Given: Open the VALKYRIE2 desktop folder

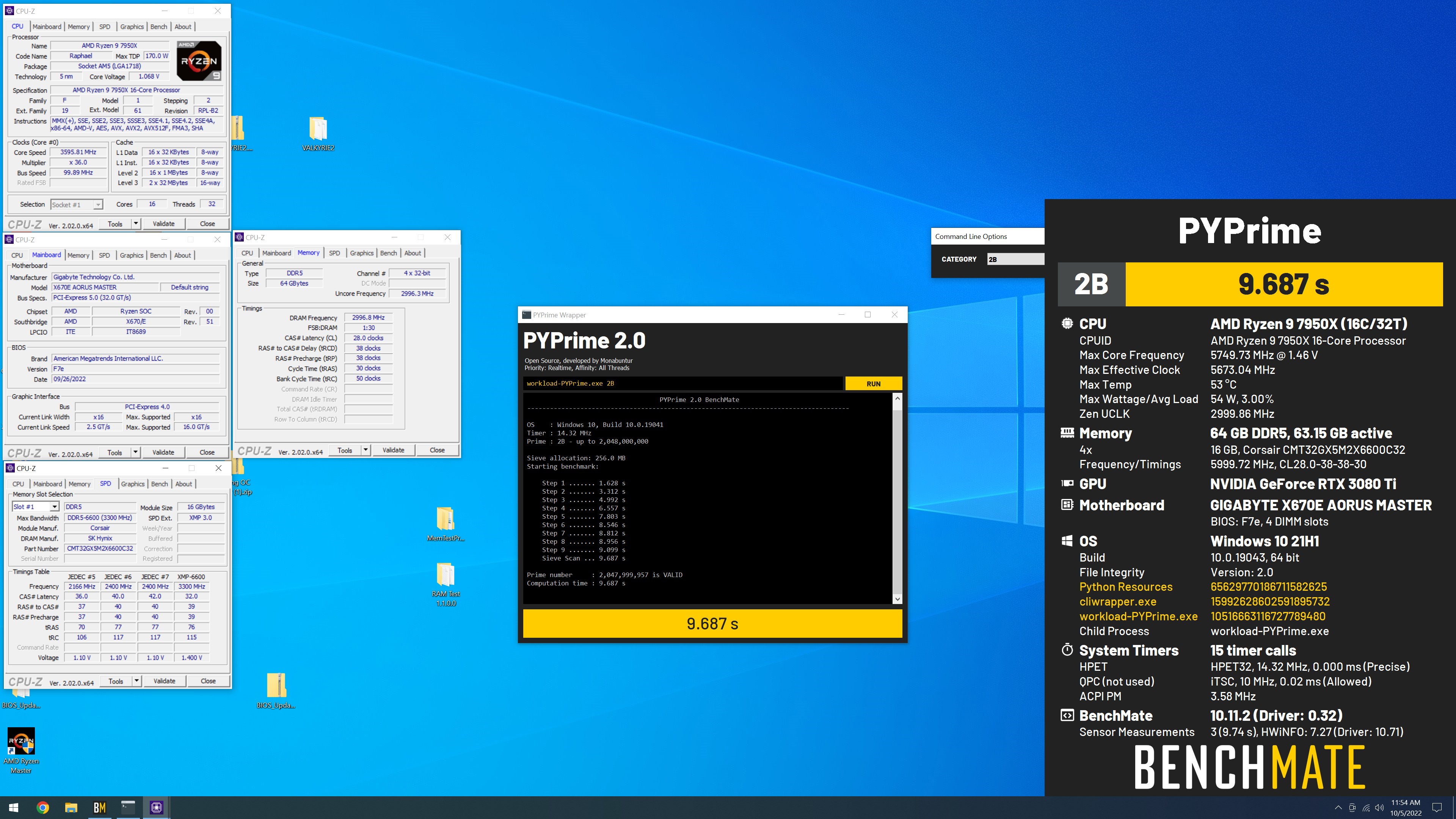Looking at the screenshot, I should [x=318, y=134].
